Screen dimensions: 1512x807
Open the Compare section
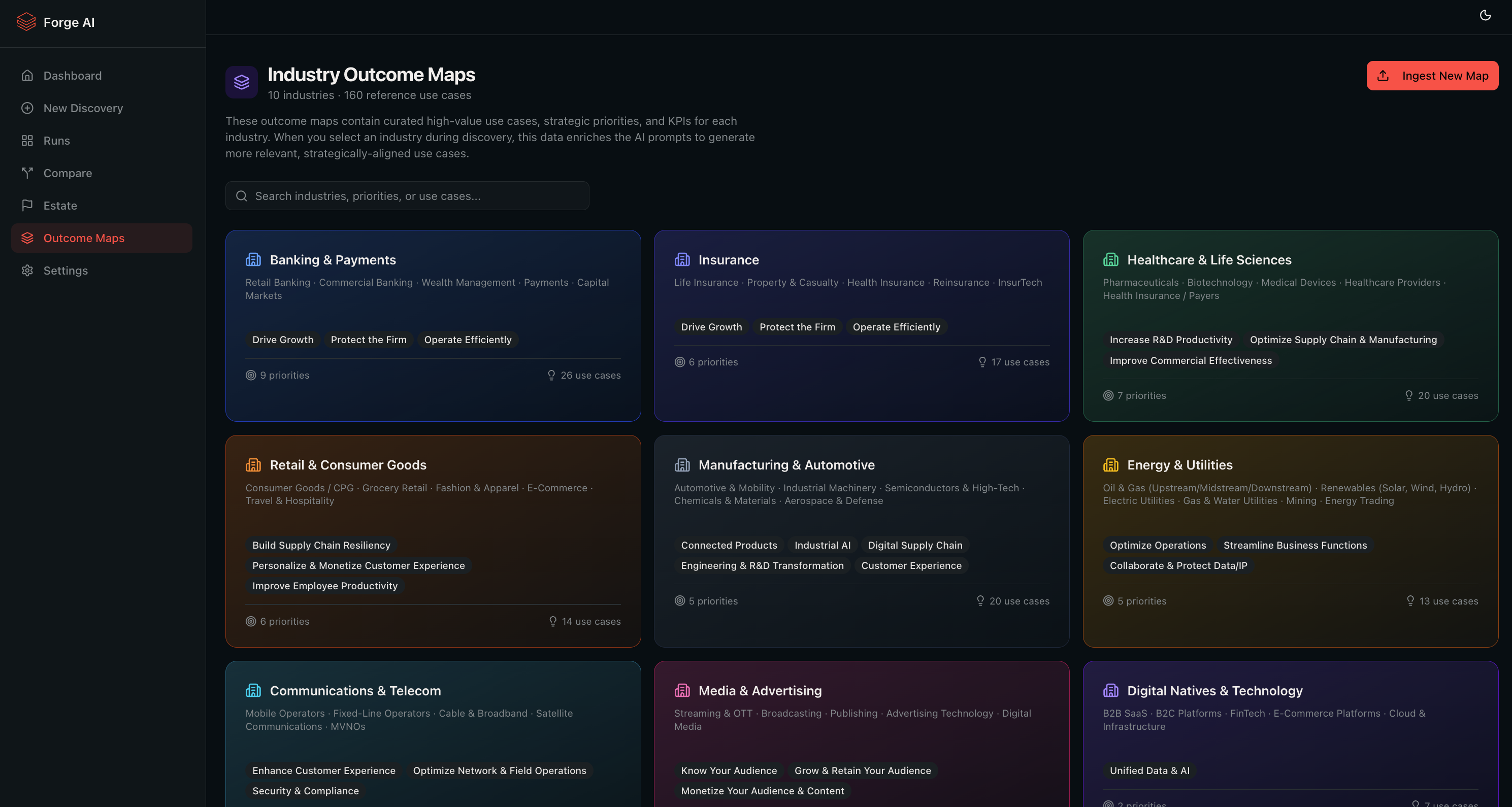pyautogui.click(x=102, y=173)
